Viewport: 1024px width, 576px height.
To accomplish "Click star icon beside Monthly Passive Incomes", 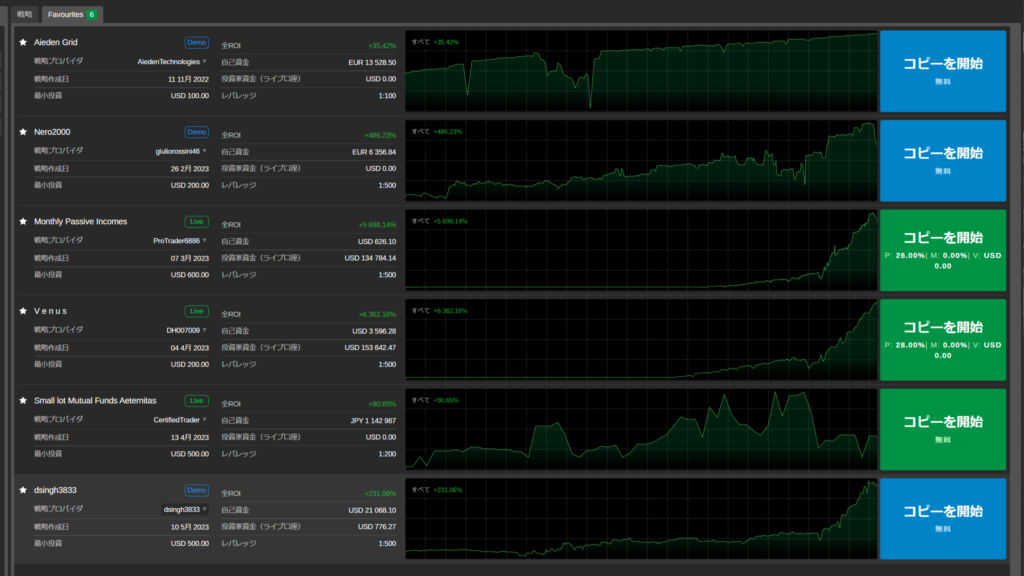I will coord(23,221).
